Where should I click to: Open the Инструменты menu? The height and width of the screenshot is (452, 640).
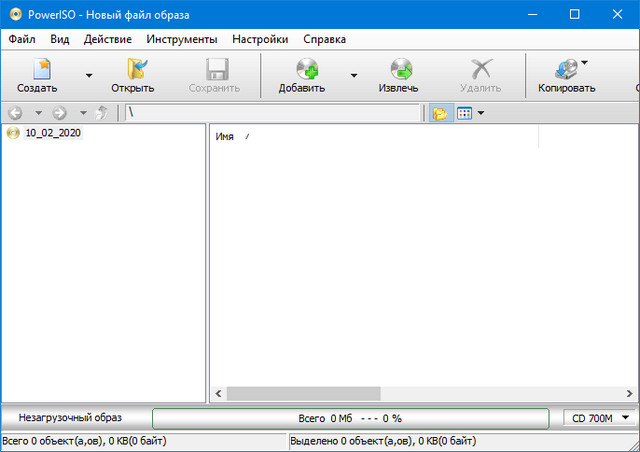point(181,39)
